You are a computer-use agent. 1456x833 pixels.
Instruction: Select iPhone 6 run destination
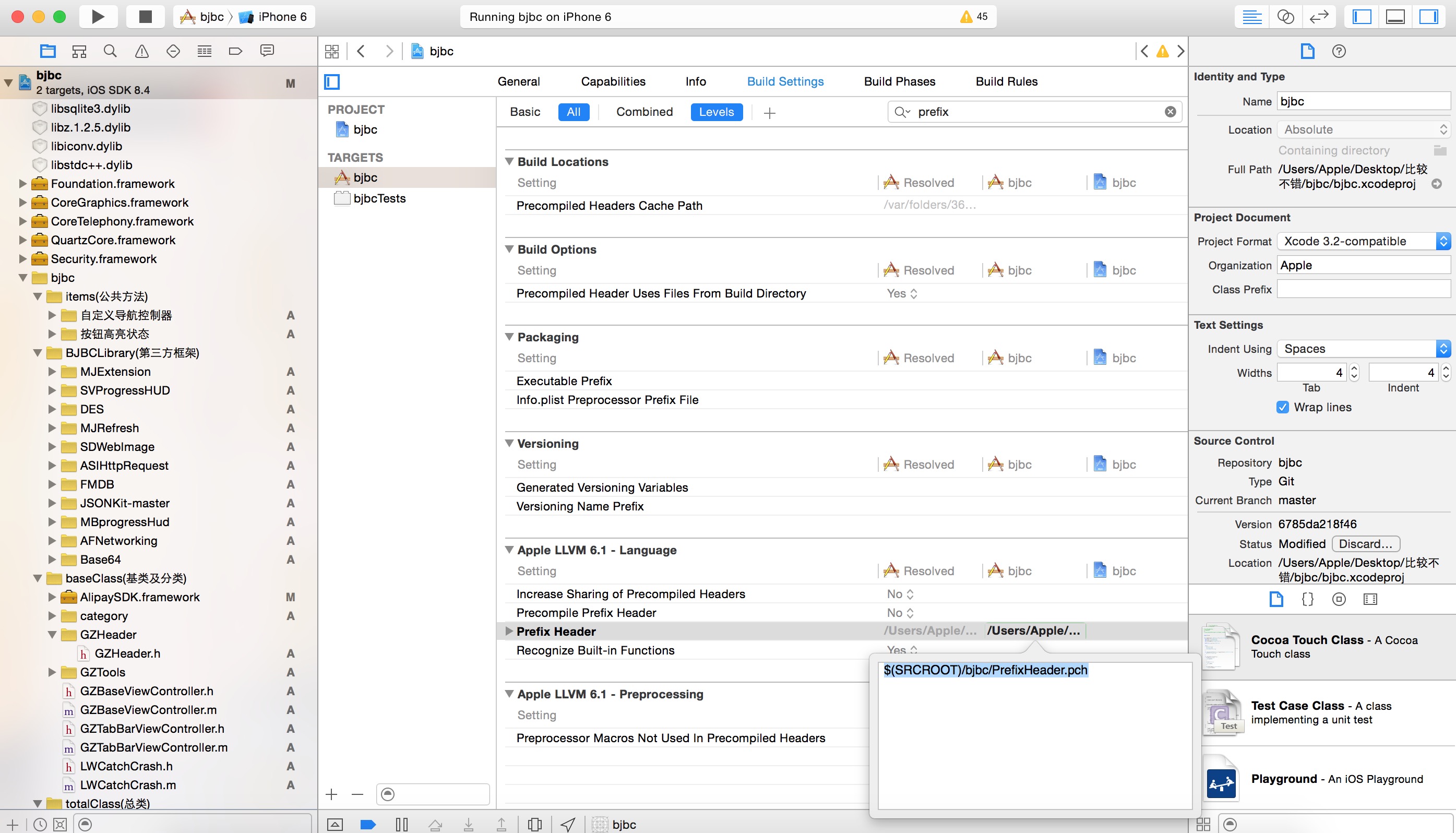click(274, 17)
